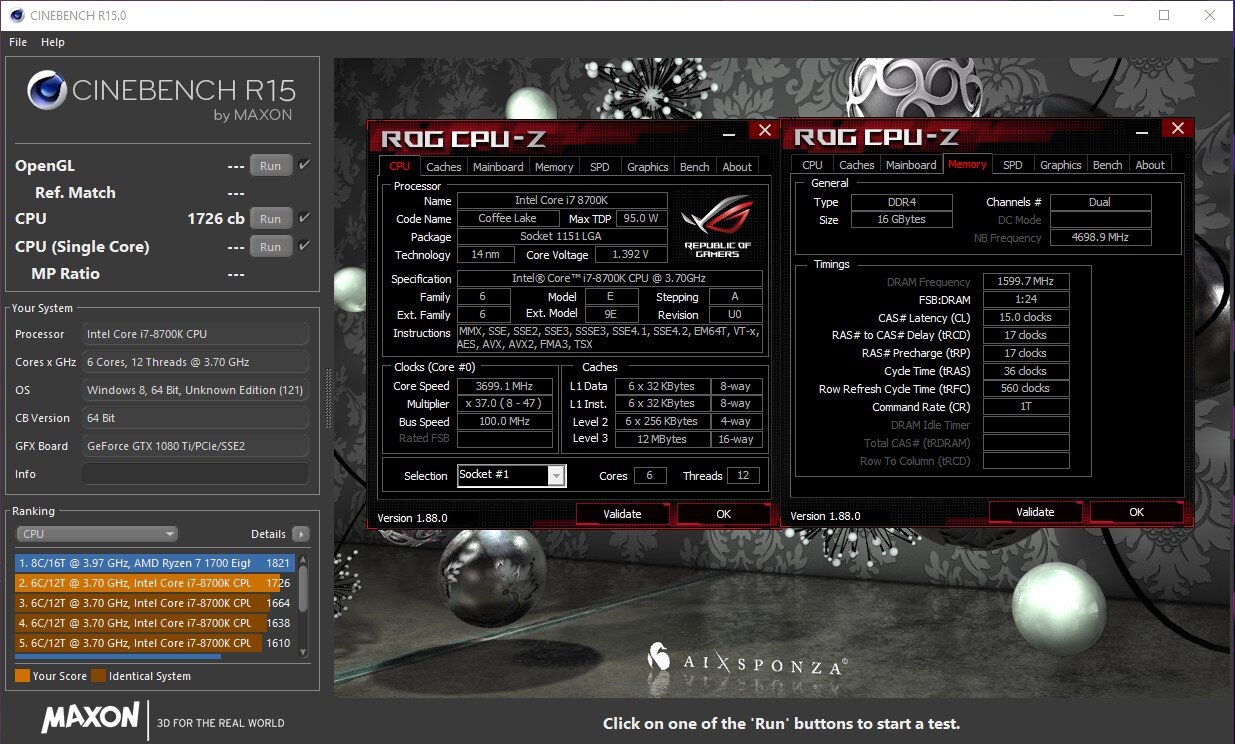Viewport: 1235px width, 744px height.
Task: Toggle the CPU test checkbox
Action: (x=305, y=217)
